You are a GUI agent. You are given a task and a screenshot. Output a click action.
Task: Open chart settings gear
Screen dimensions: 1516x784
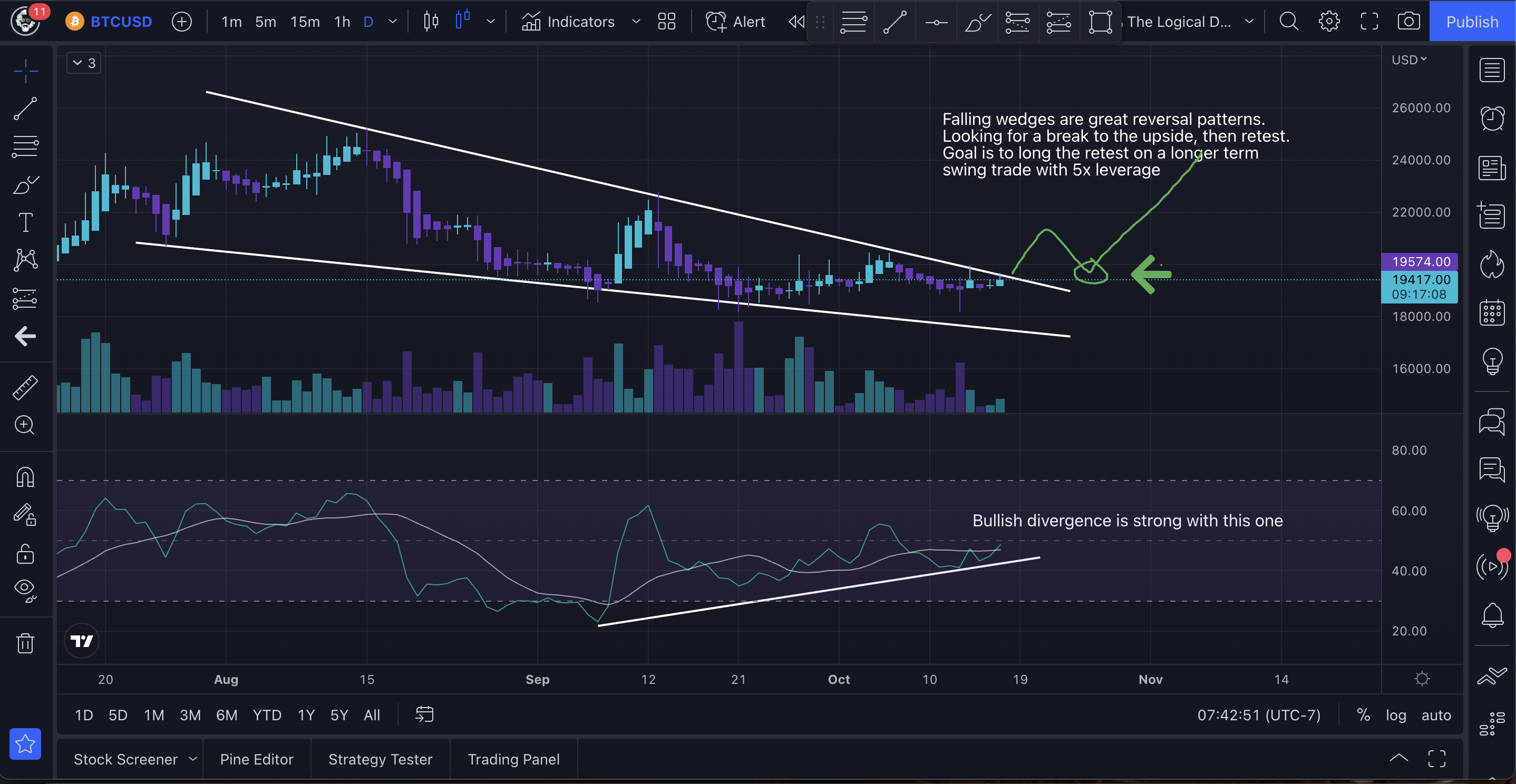[x=1329, y=22]
